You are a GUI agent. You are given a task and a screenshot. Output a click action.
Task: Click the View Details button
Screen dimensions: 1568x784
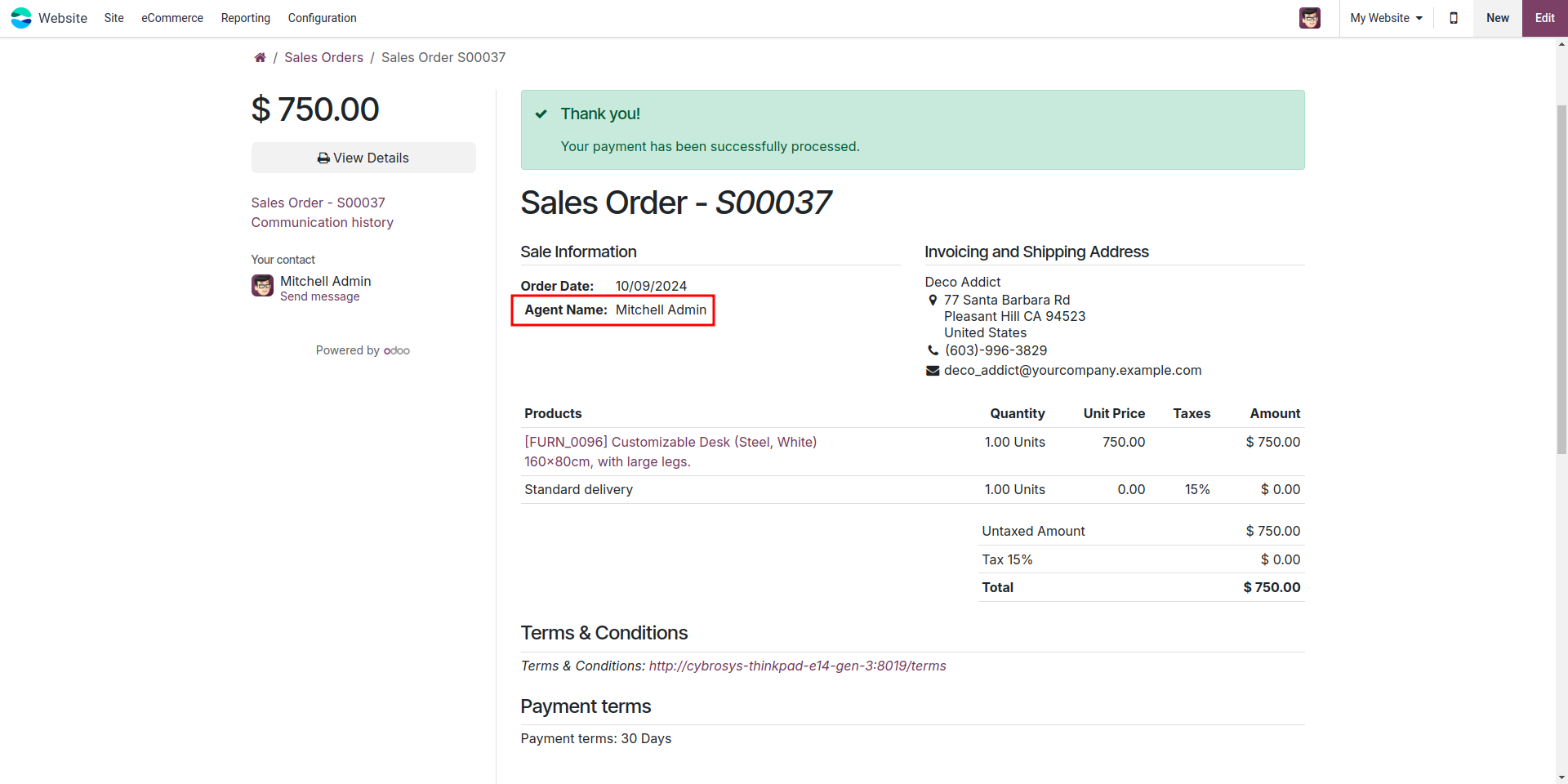point(363,158)
